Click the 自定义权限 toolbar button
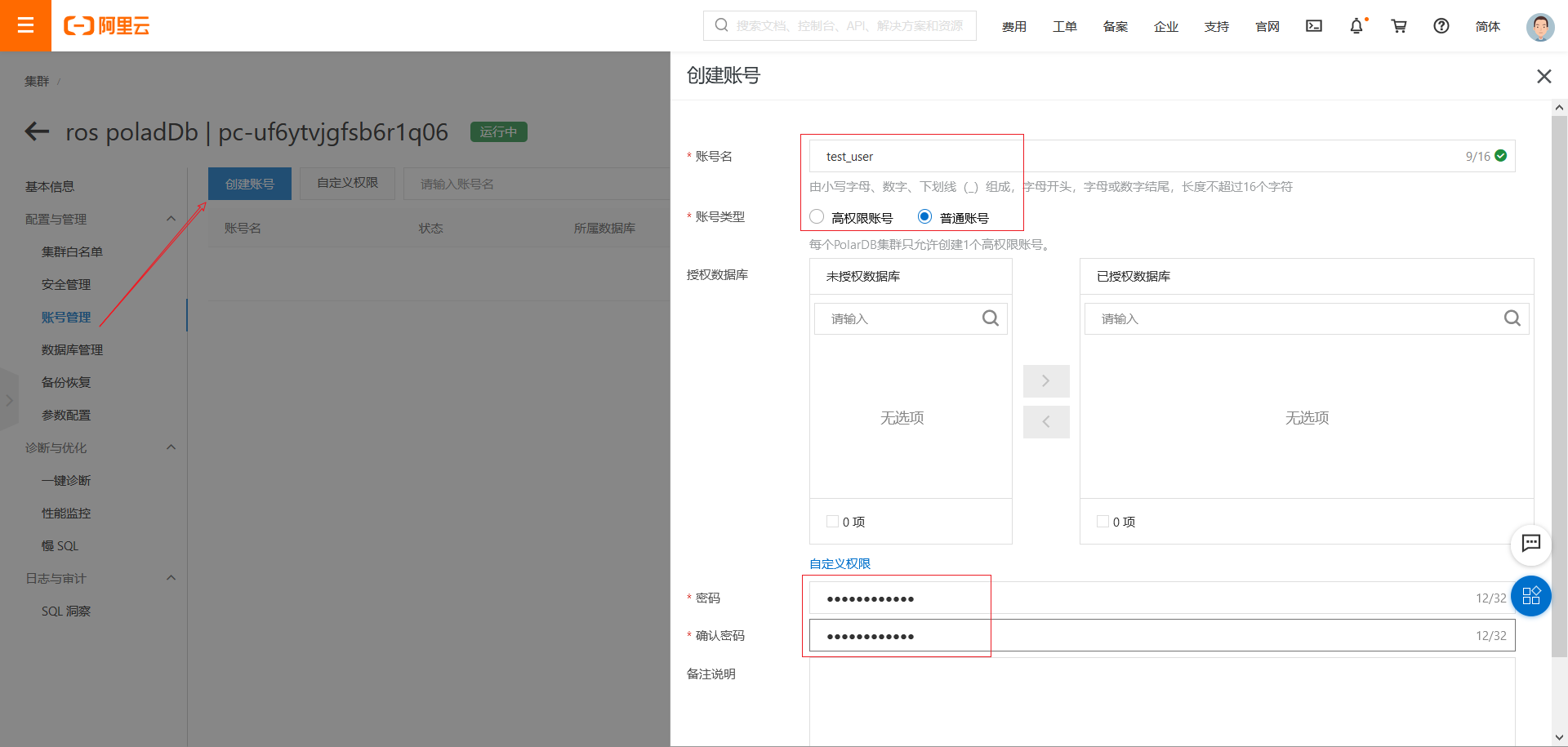Screen dimensions: 1568x747 [x=348, y=184]
